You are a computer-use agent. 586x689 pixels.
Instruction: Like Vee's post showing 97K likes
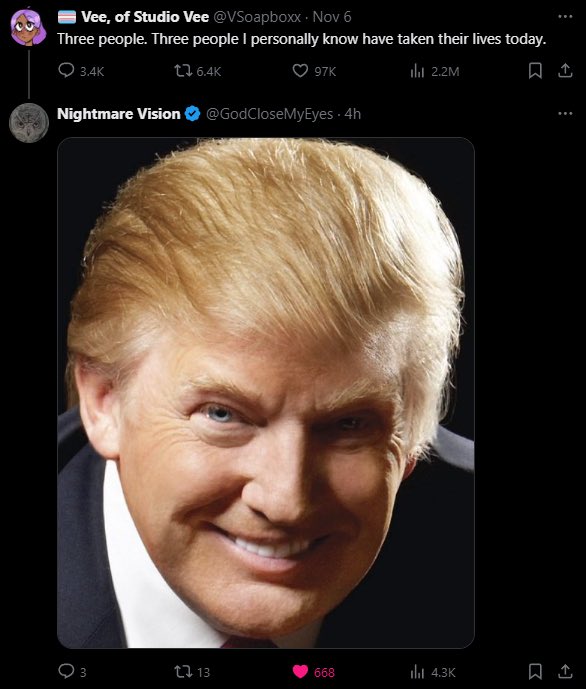coord(314,71)
